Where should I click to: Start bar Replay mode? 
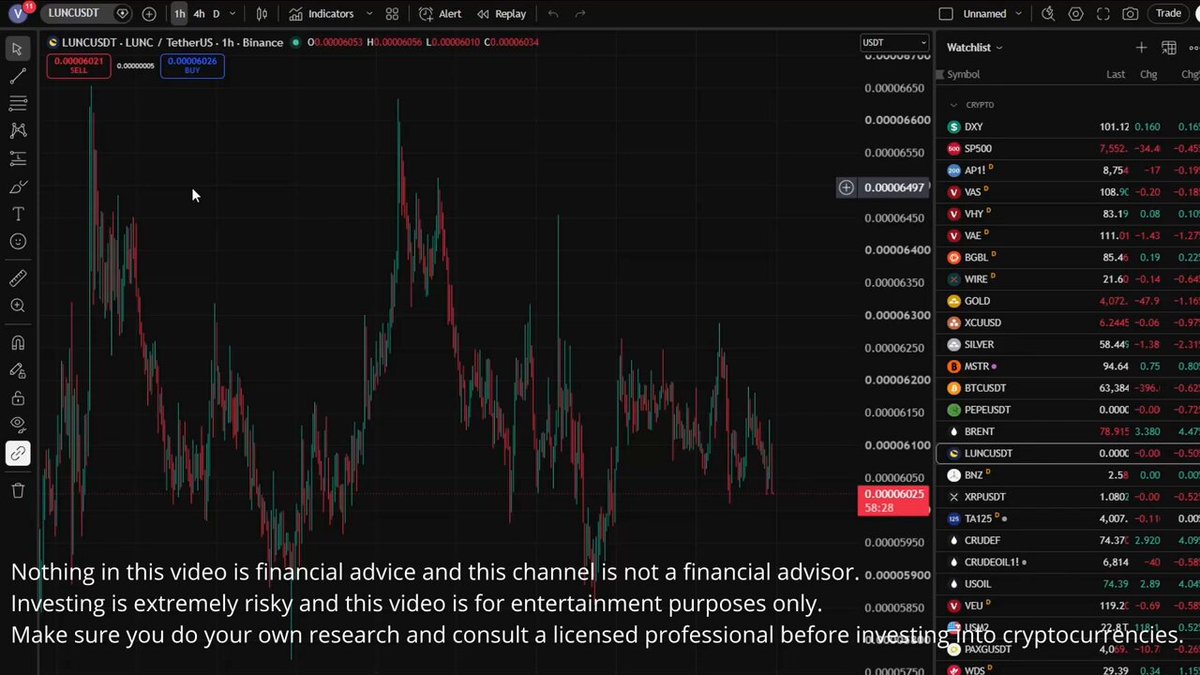click(x=502, y=14)
